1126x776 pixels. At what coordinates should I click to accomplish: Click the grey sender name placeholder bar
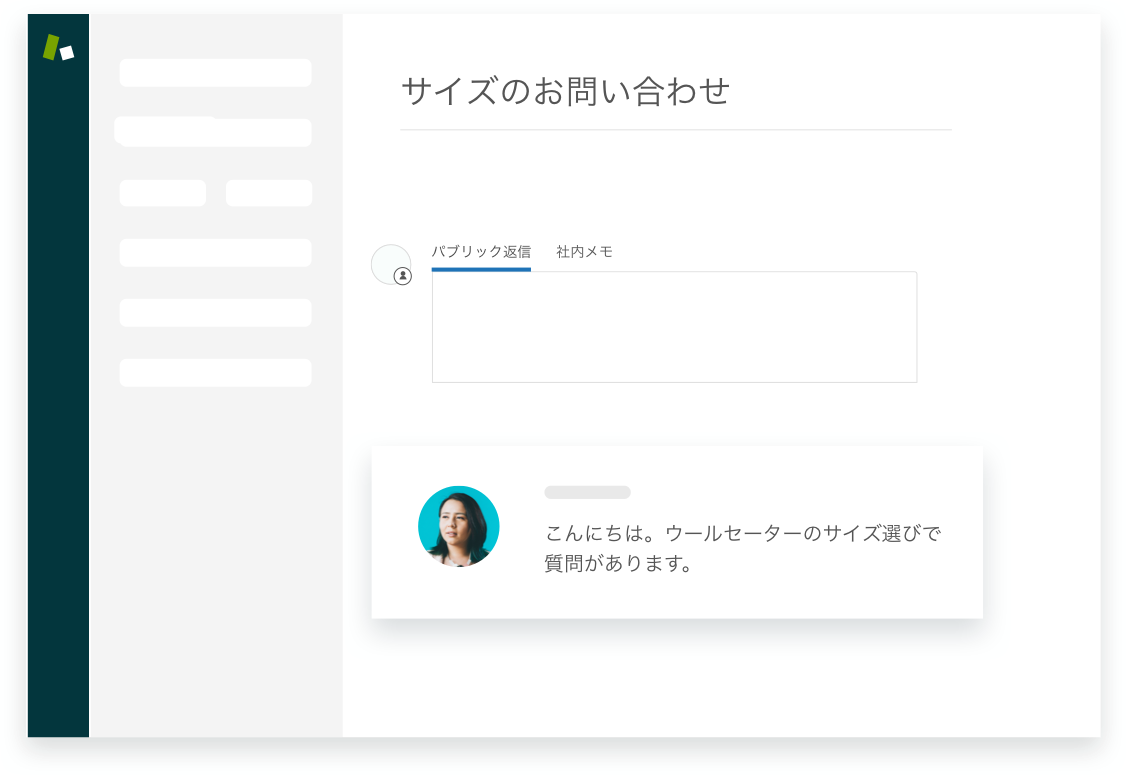click(587, 492)
